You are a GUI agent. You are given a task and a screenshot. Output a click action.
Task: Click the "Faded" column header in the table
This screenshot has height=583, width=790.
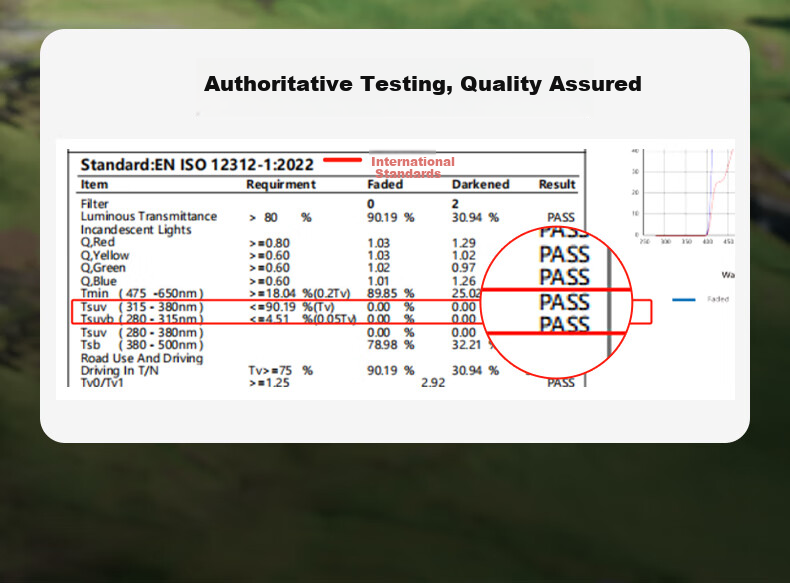pyautogui.click(x=385, y=184)
